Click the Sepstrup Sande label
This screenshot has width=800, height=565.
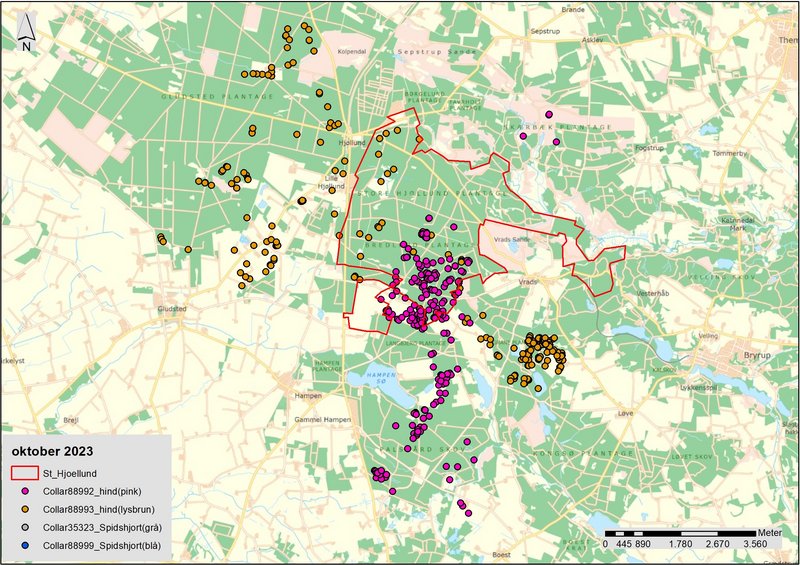431,48
